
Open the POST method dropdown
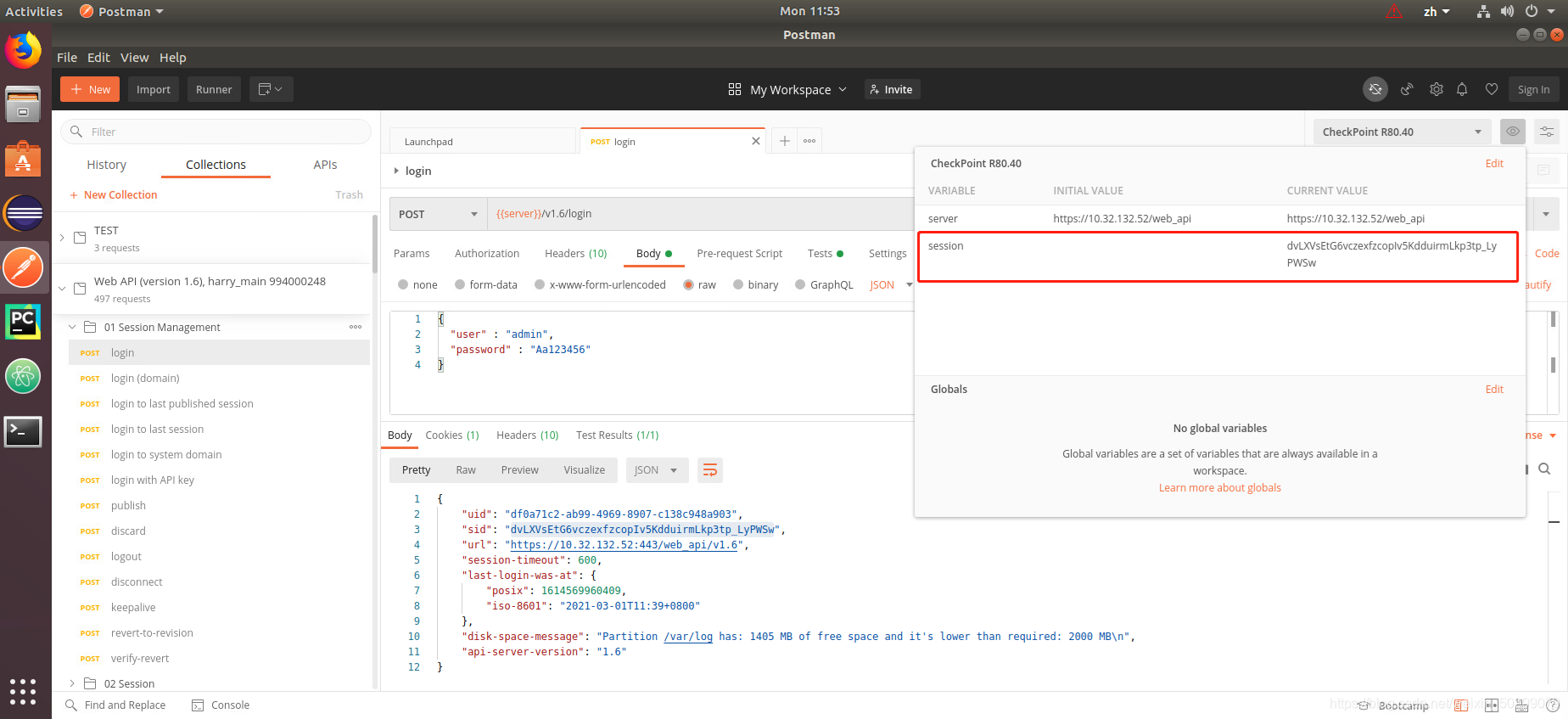coord(438,214)
